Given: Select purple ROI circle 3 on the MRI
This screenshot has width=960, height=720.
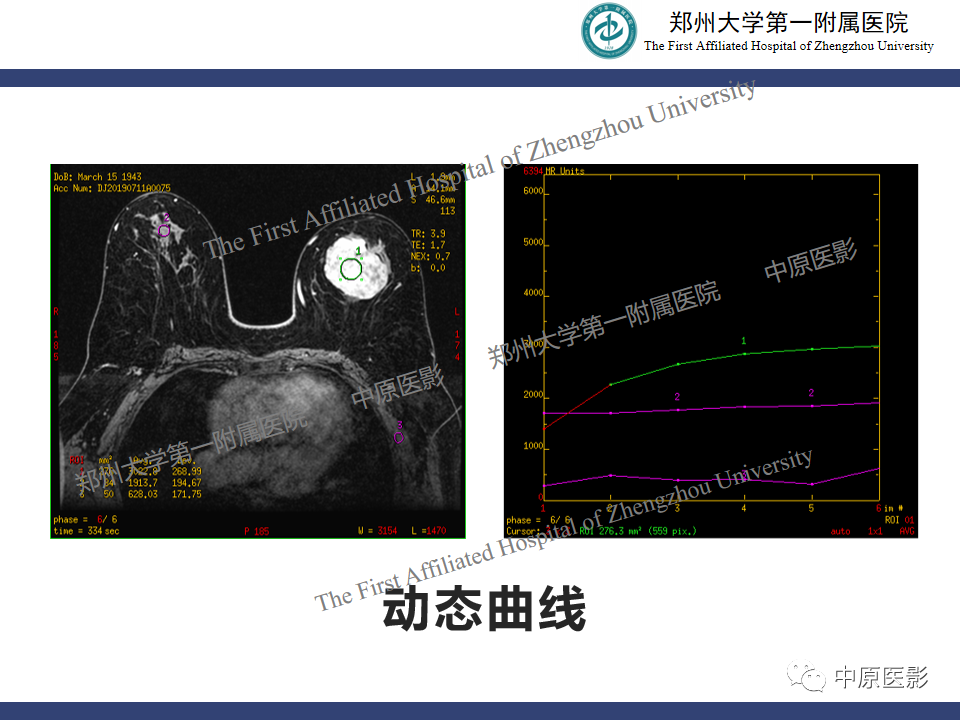Looking at the screenshot, I should [x=399, y=437].
